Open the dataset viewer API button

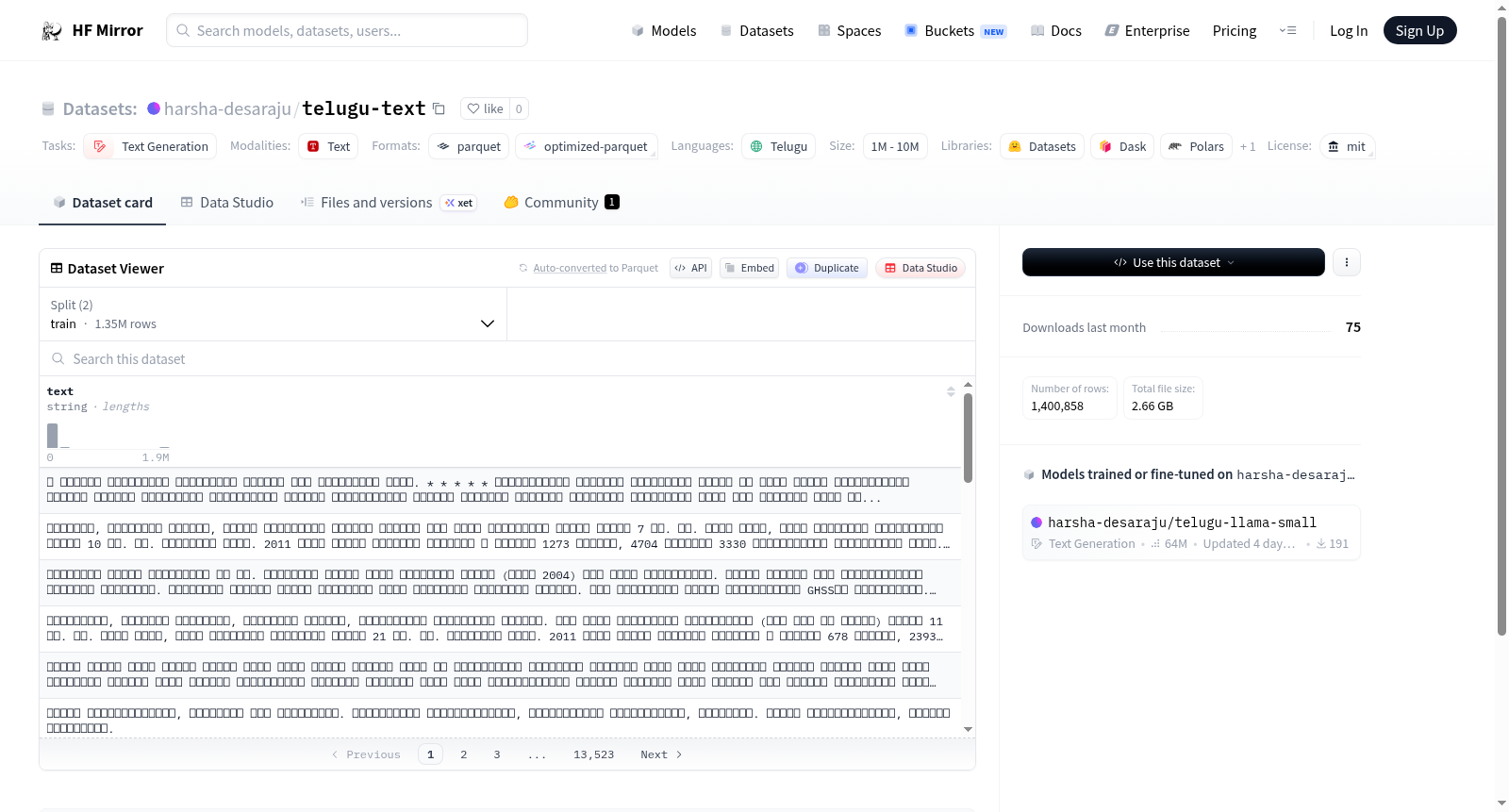(690, 268)
